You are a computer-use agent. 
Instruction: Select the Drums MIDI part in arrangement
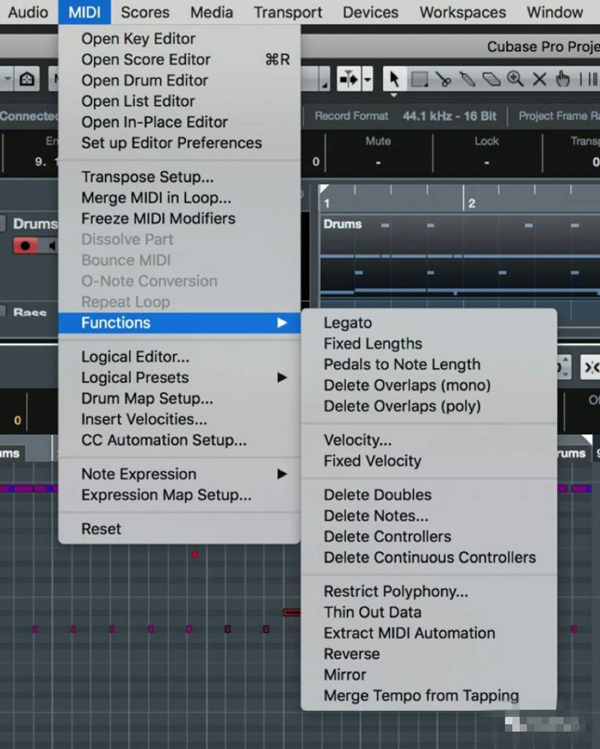pos(460,256)
